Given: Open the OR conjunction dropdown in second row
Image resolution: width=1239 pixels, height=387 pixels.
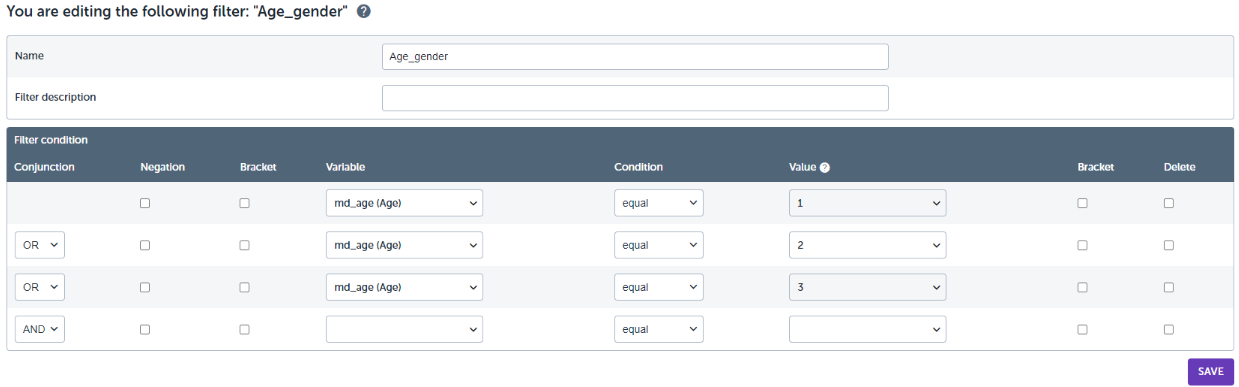Looking at the screenshot, I should tap(40, 245).
